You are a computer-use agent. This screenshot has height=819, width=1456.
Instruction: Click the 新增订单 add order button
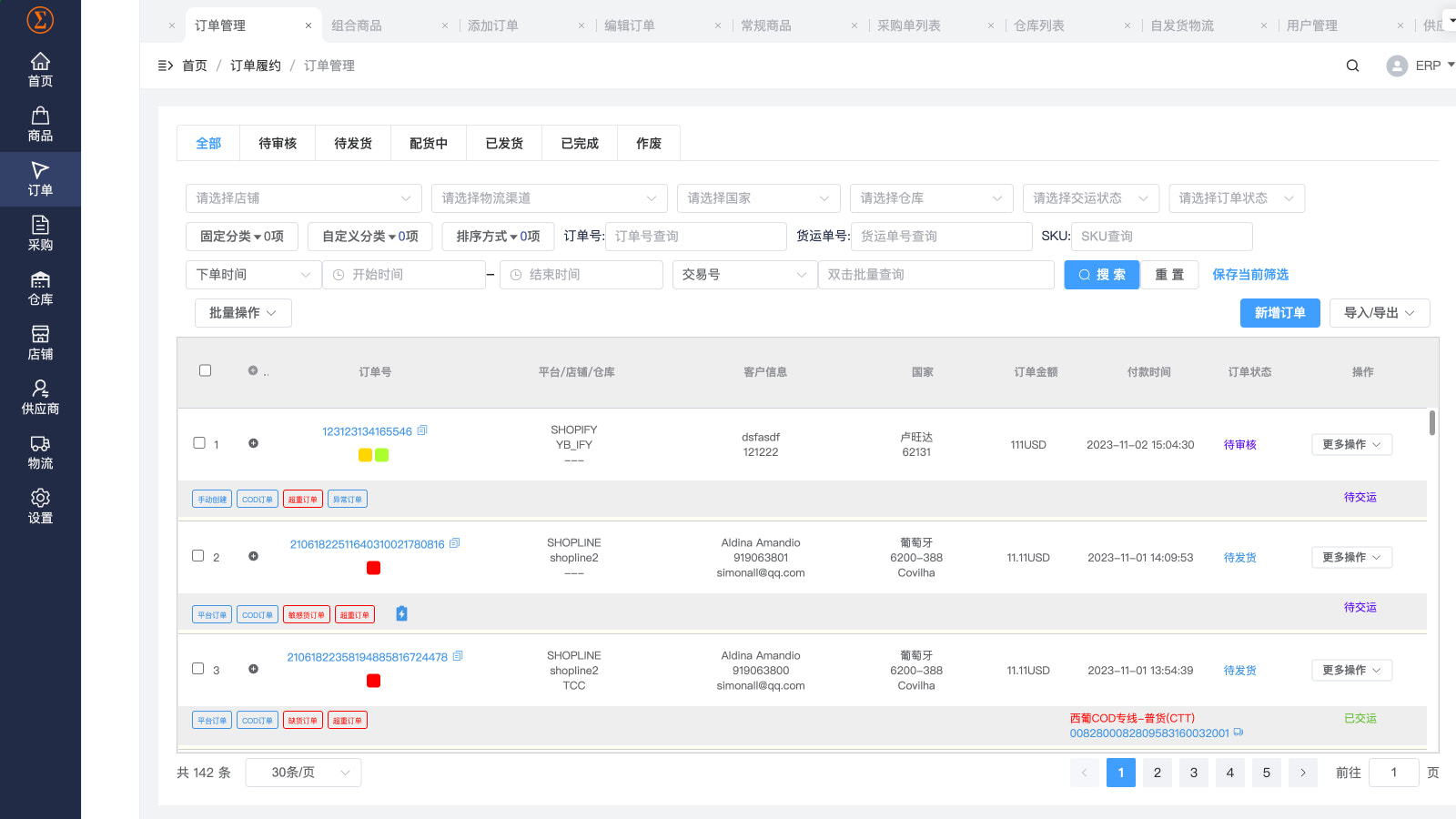[x=1280, y=313]
